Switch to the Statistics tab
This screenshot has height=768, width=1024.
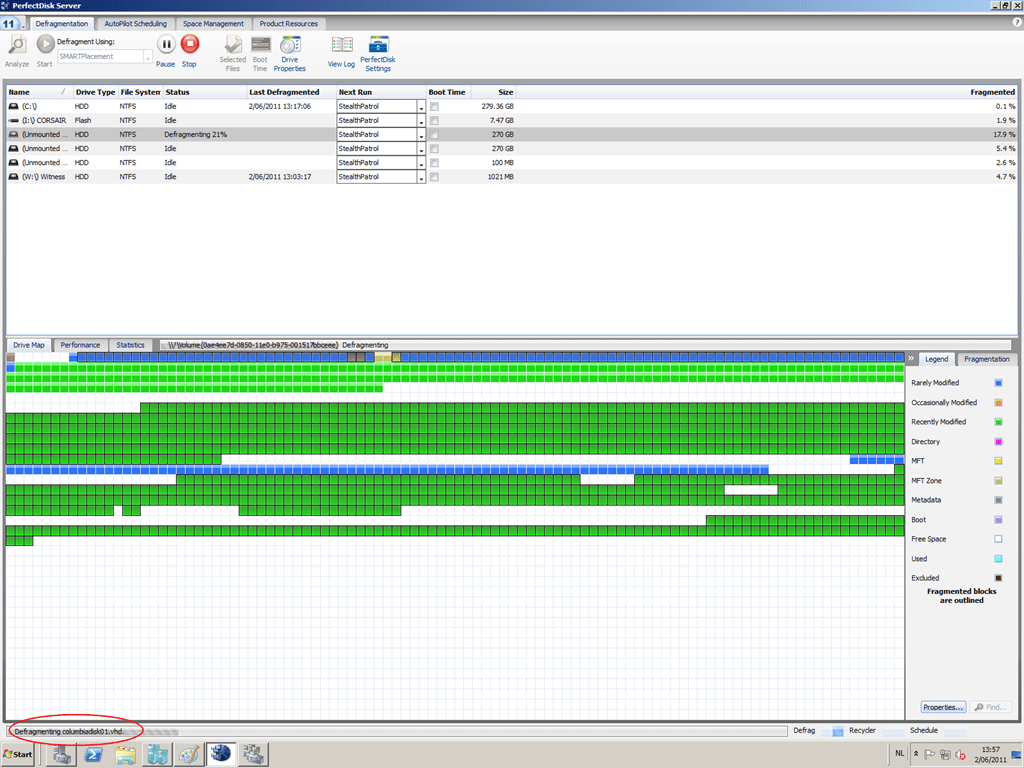point(130,345)
